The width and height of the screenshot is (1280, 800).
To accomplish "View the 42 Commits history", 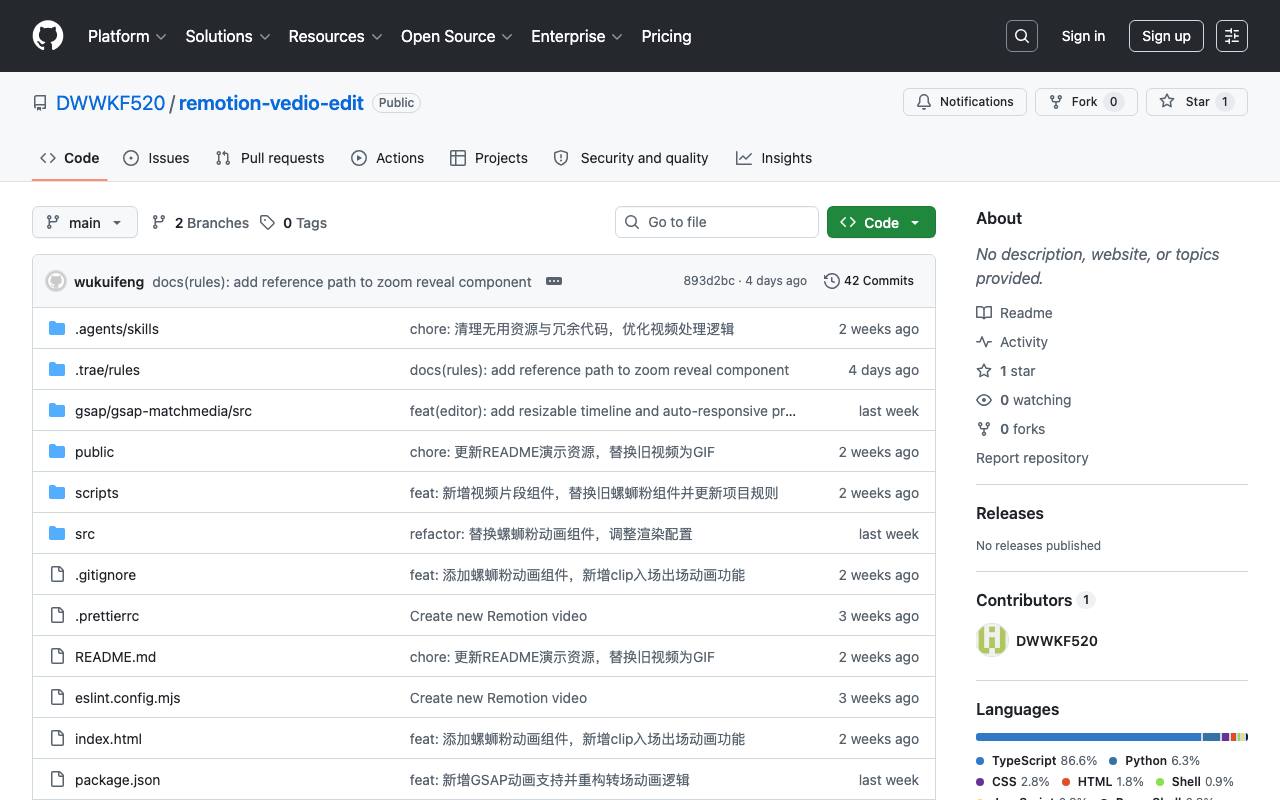I will (869, 281).
